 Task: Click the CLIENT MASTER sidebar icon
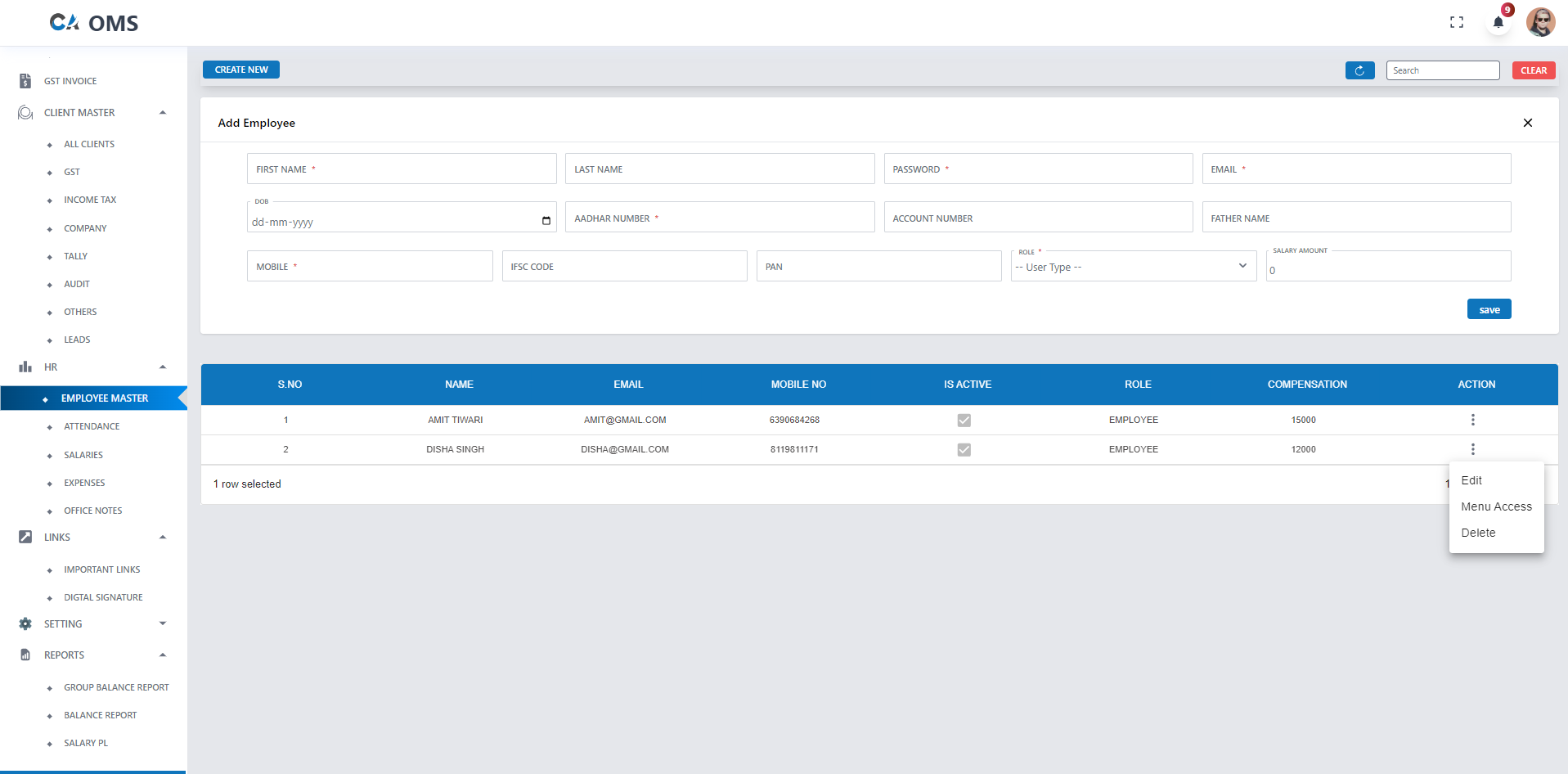click(x=25, y=112)
